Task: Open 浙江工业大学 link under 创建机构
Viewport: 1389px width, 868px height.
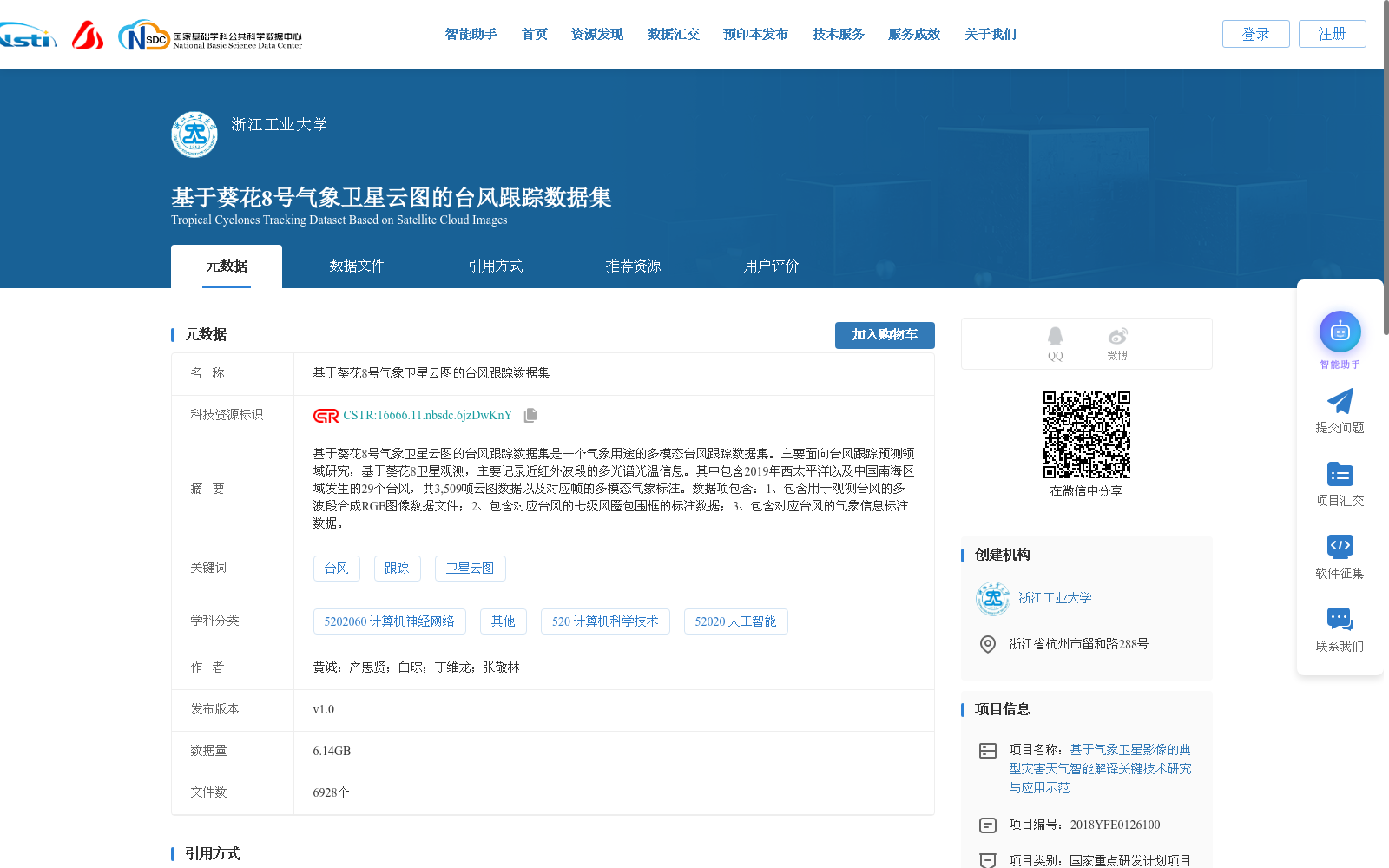Action: click(x=1055, y=598)
